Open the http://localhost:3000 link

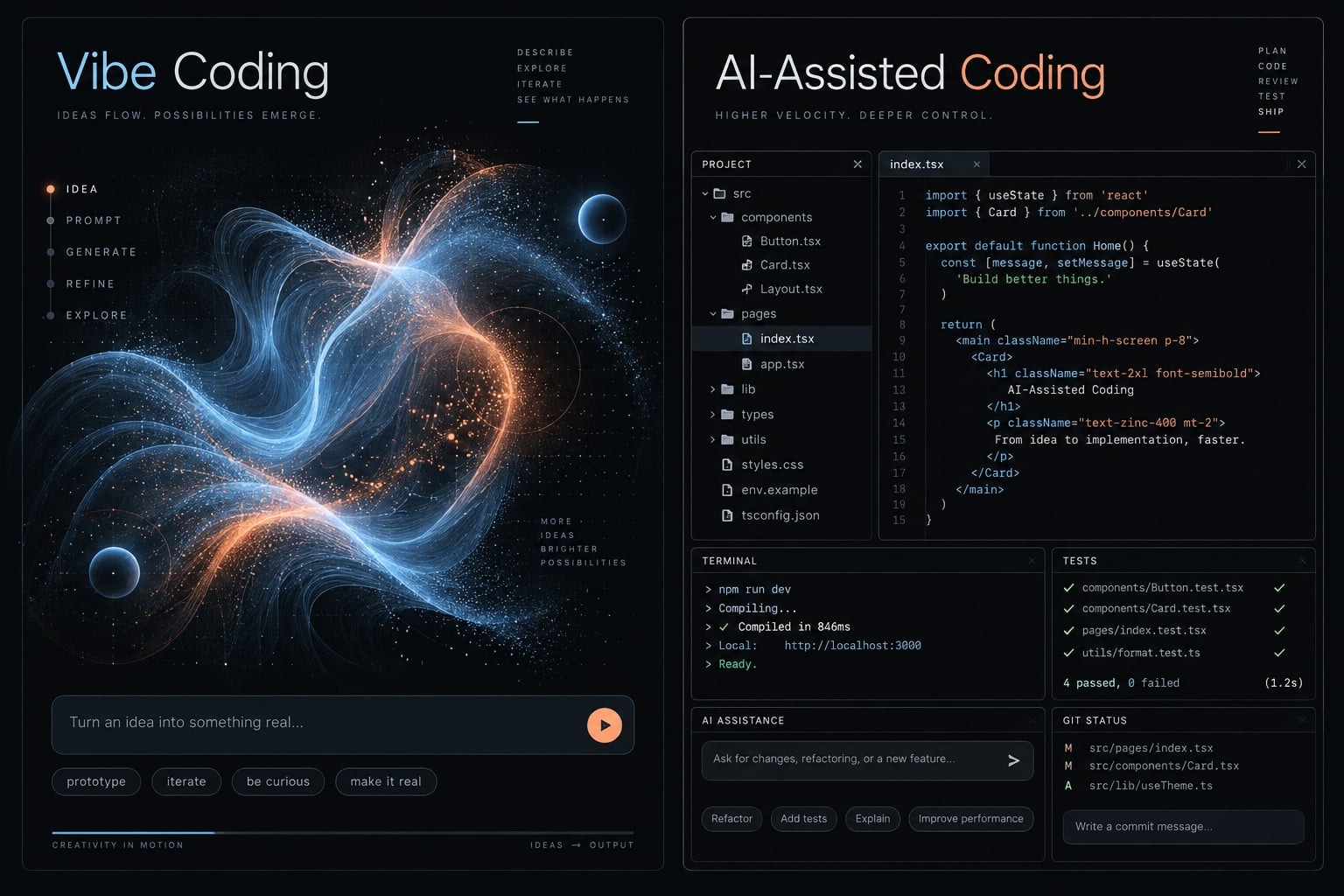[852, 646]
